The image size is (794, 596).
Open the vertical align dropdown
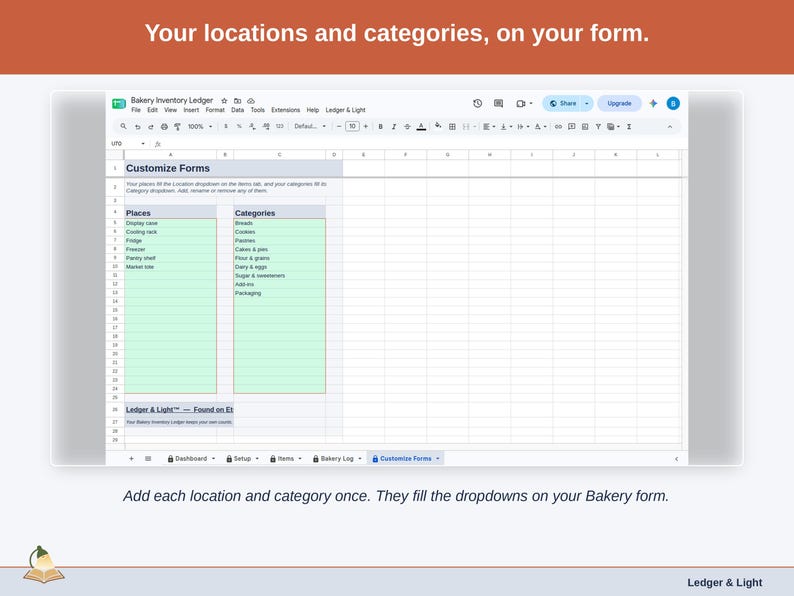click(x=506, y=127)
